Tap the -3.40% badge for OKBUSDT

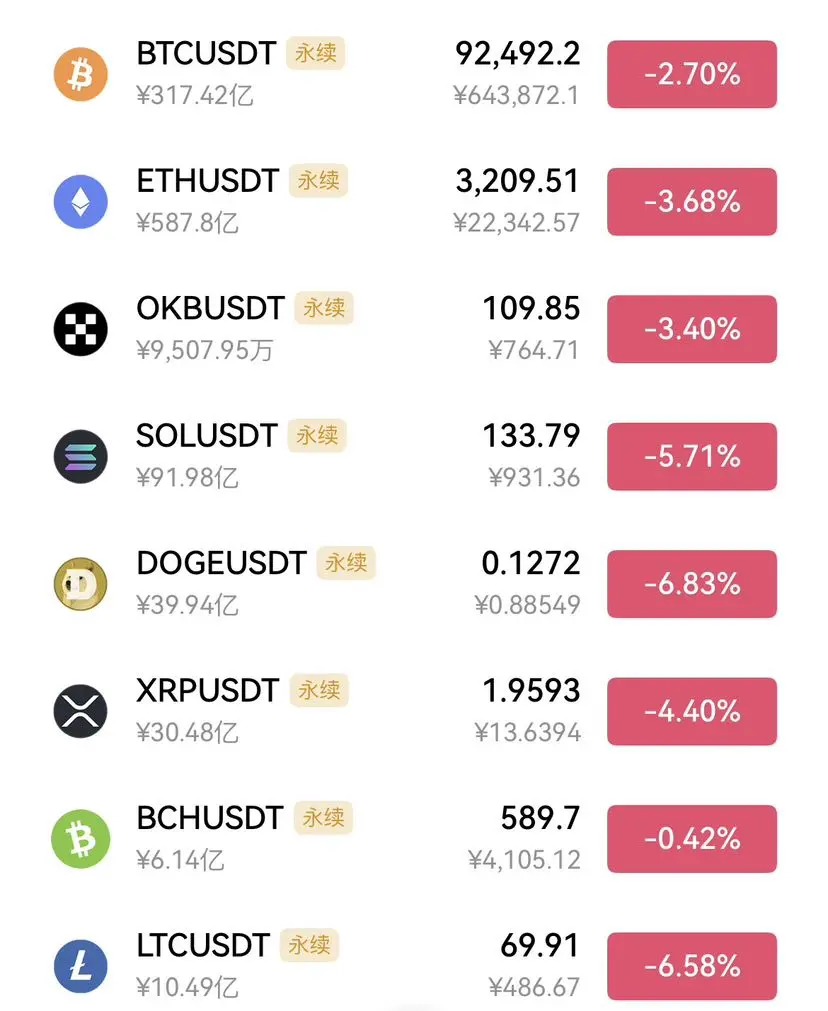point(692,329)
